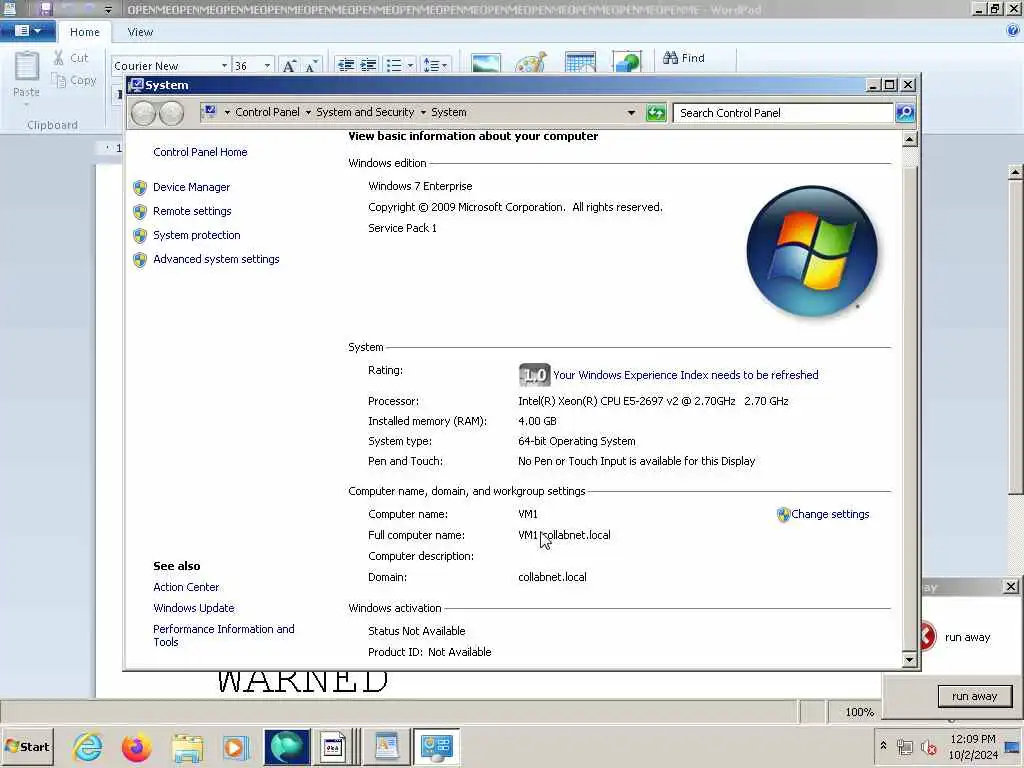Screen dimensions: 1024x768
Task: Click the Insert object icon in WordPad
Action: coord(627,61)
